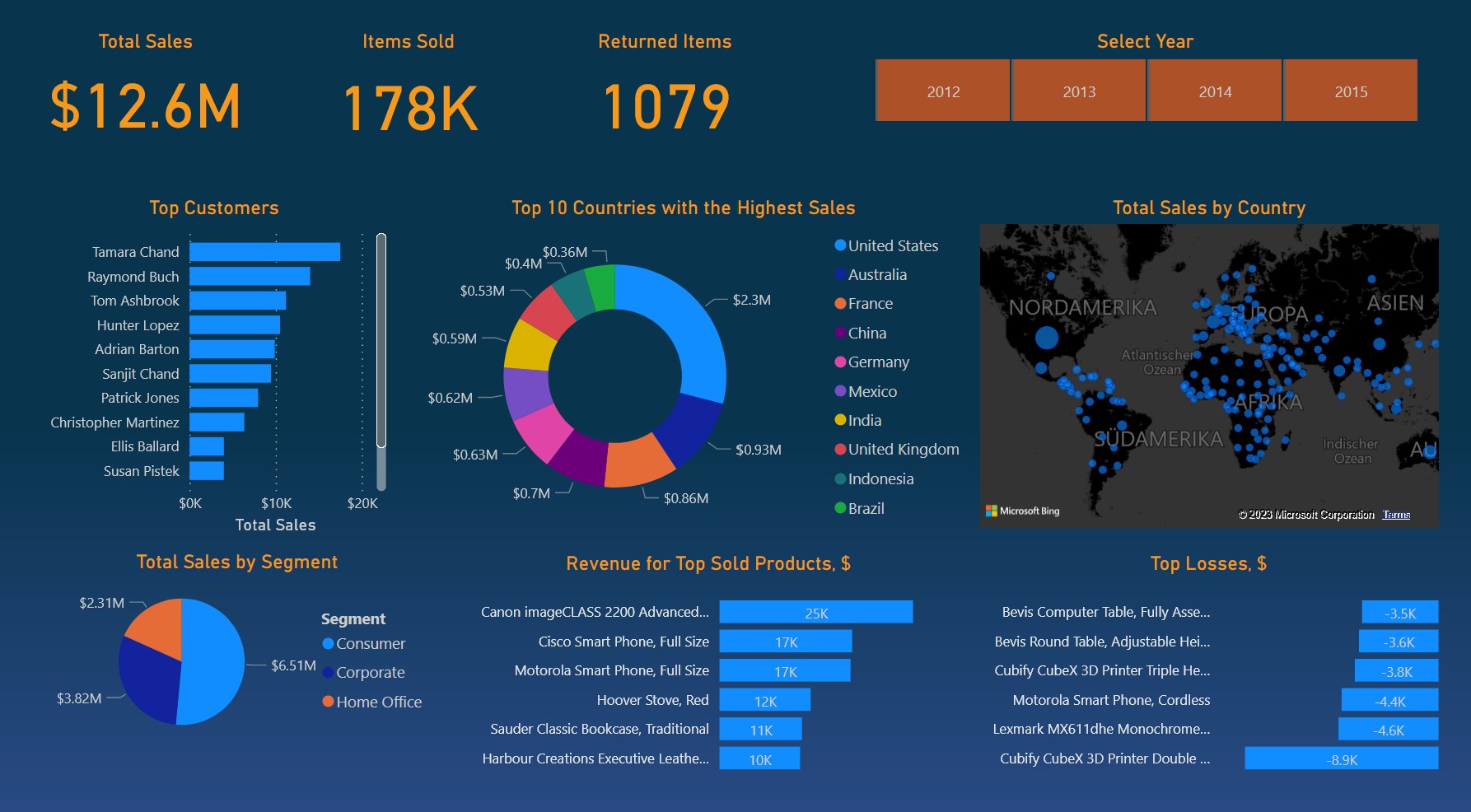Click the United States legend color dot
1471x812 pixels.
pyautogui.click(x=839, y=245)
